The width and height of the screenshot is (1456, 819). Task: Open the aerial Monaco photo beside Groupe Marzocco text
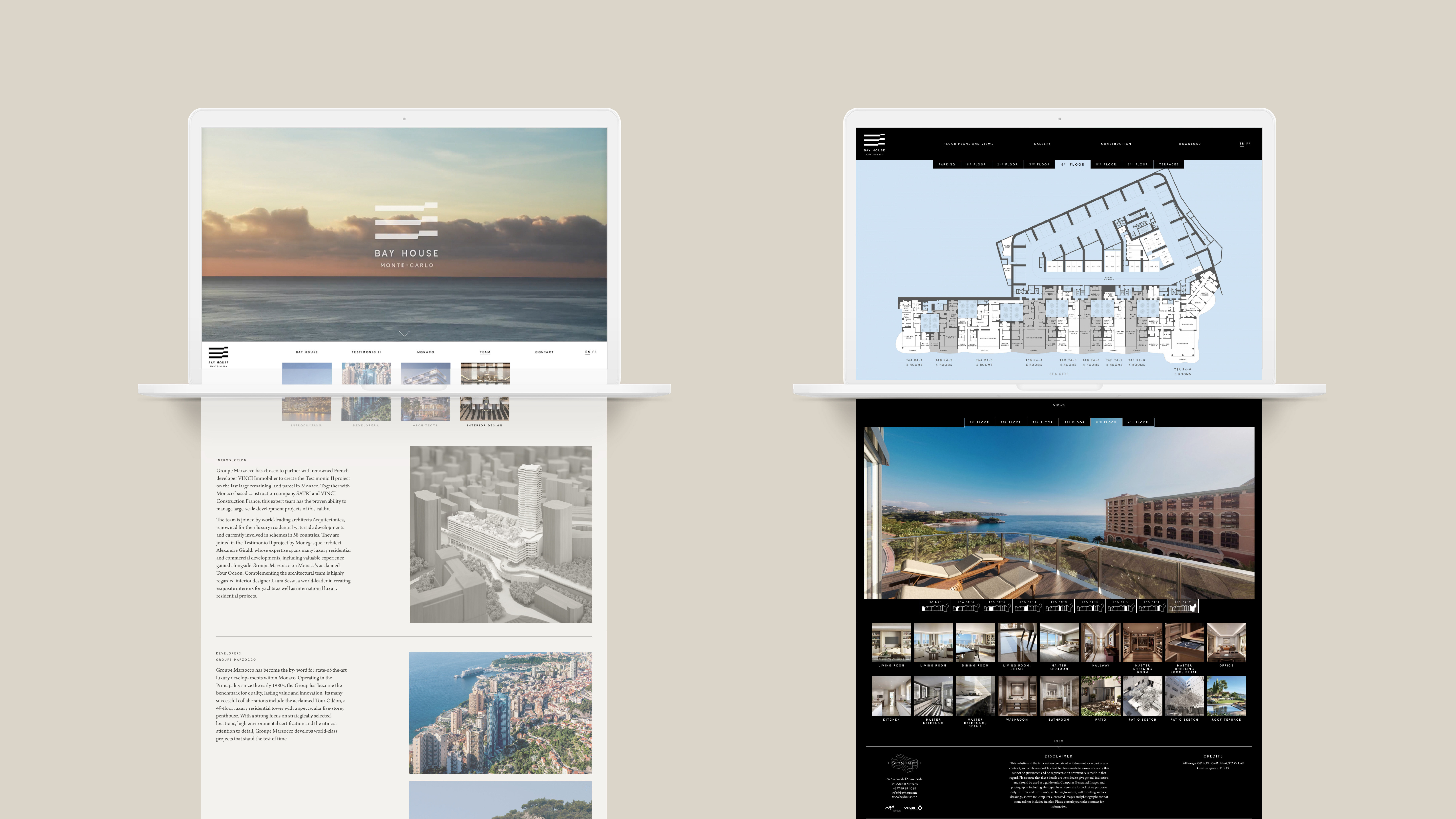(x=500, y=713)
